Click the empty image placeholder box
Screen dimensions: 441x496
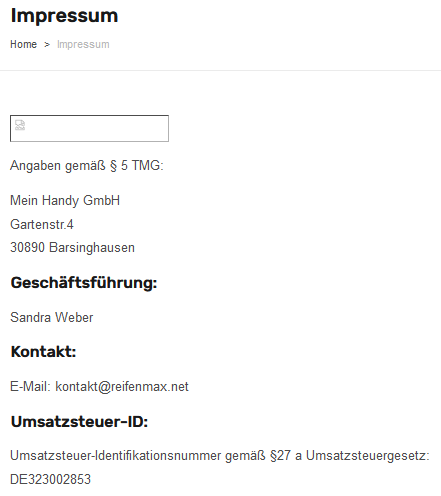tap(89, 128)
